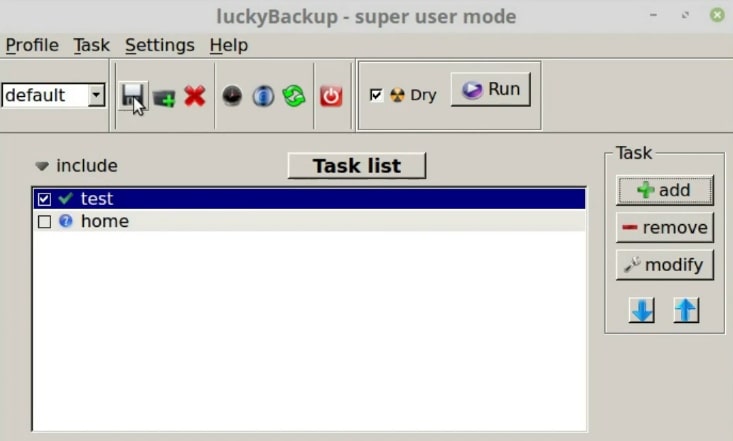Click the Run button
The height and width of the screenshot is (441, 733).
[491, 89]
